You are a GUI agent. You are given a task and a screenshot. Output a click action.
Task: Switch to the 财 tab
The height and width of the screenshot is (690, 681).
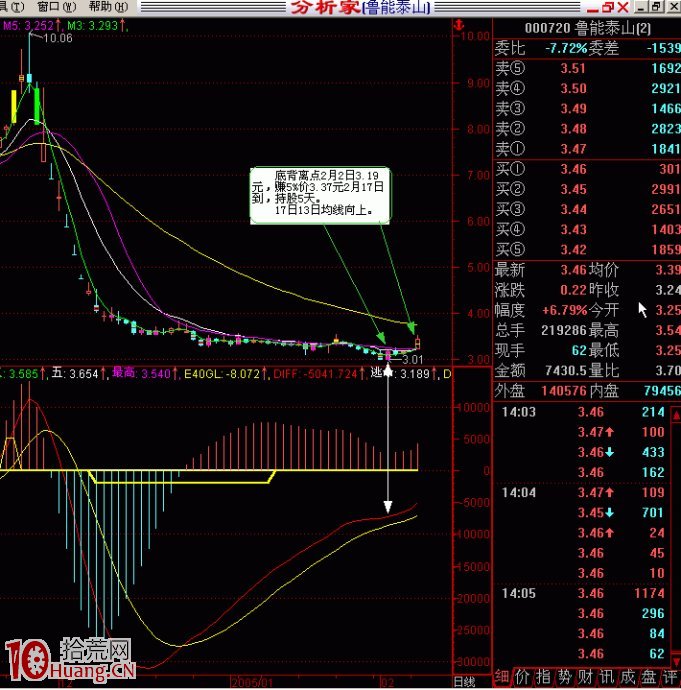tap(586, 677)
